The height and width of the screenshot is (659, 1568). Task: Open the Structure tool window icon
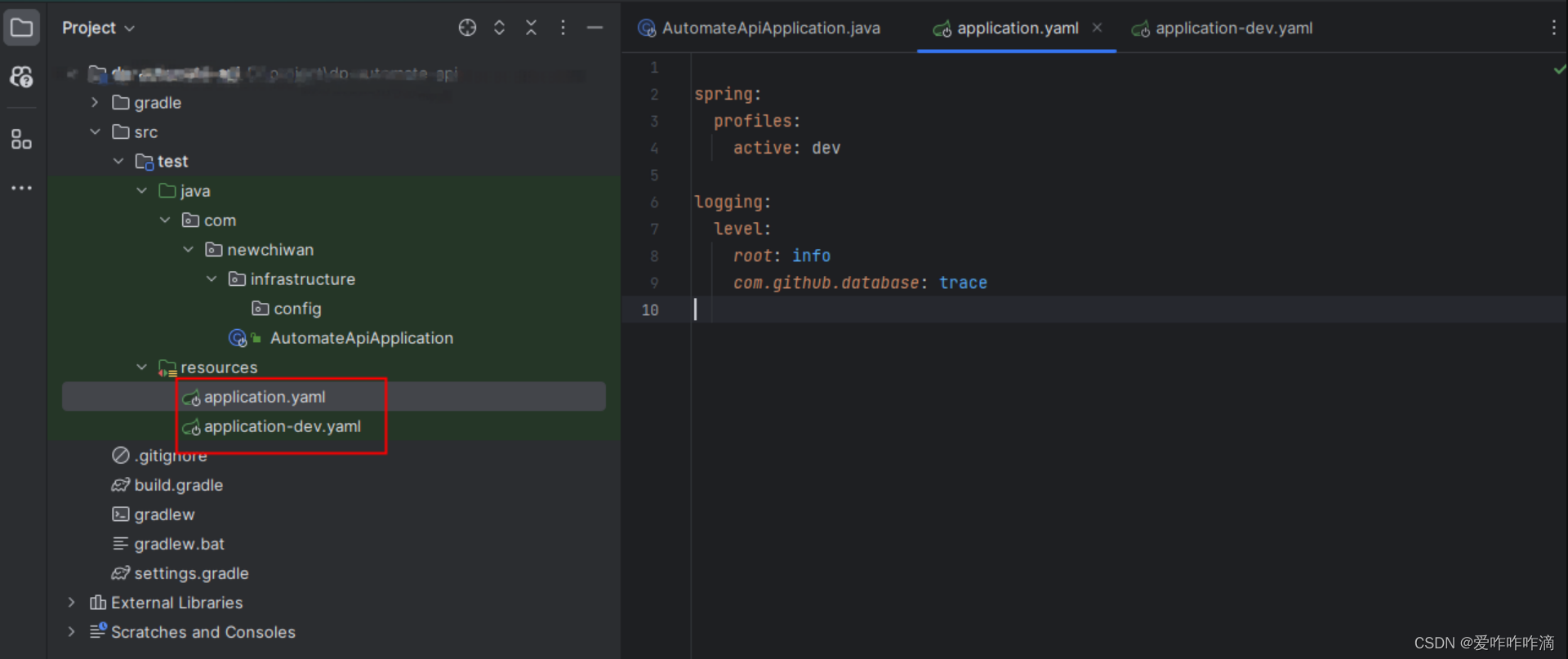(x=22, y=139)
